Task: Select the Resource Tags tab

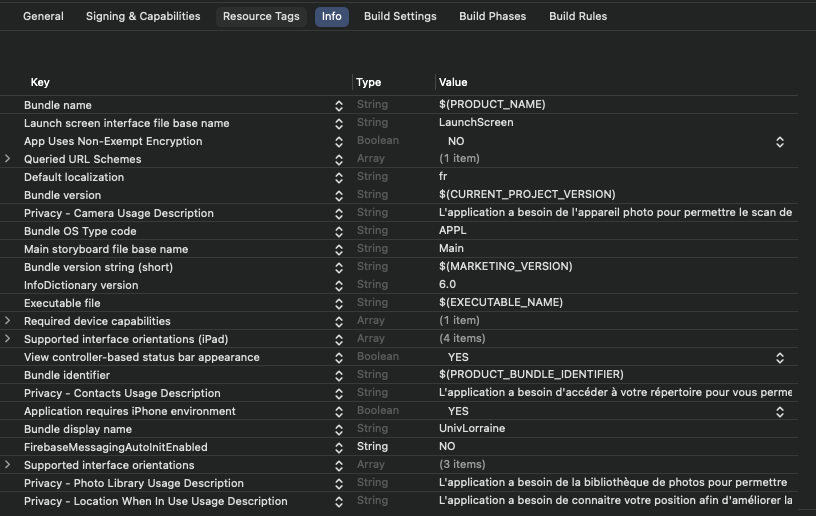Action: (261, 16)
